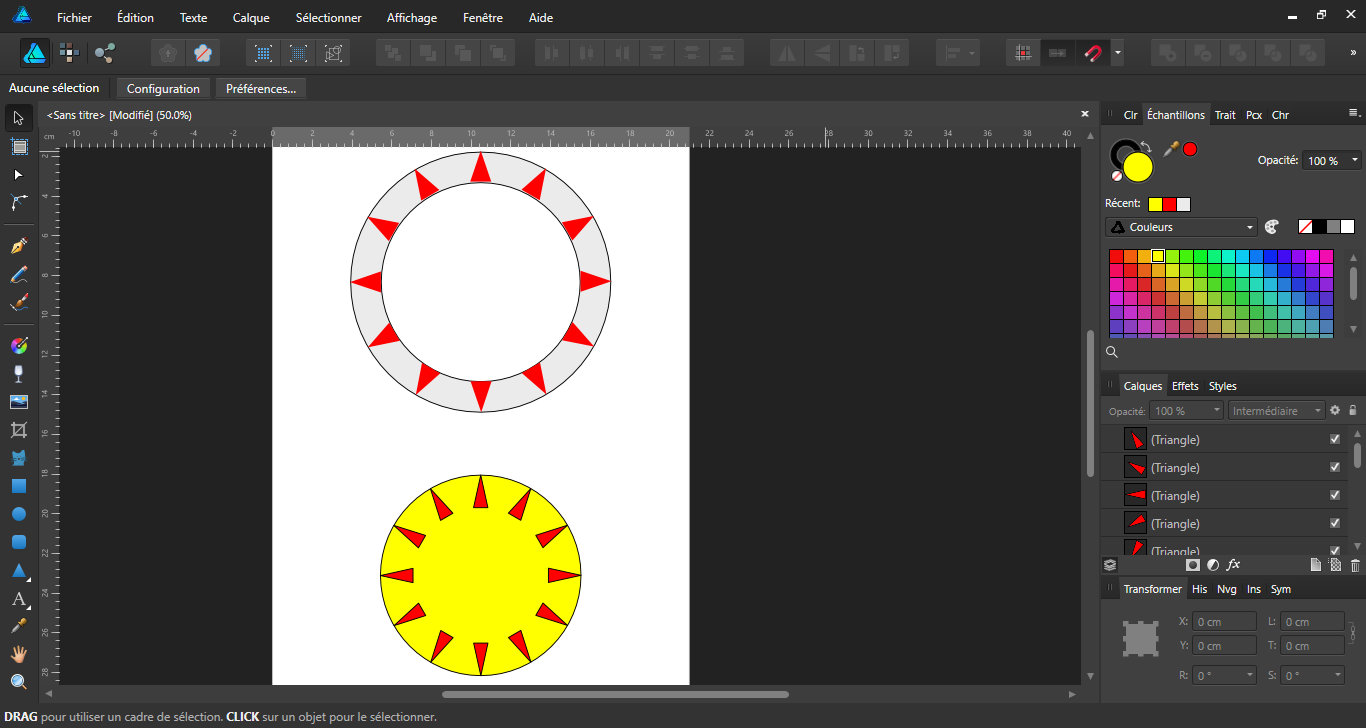
Task: Uncheck visibility of third Triangle layer
Action: (1335, 495)
